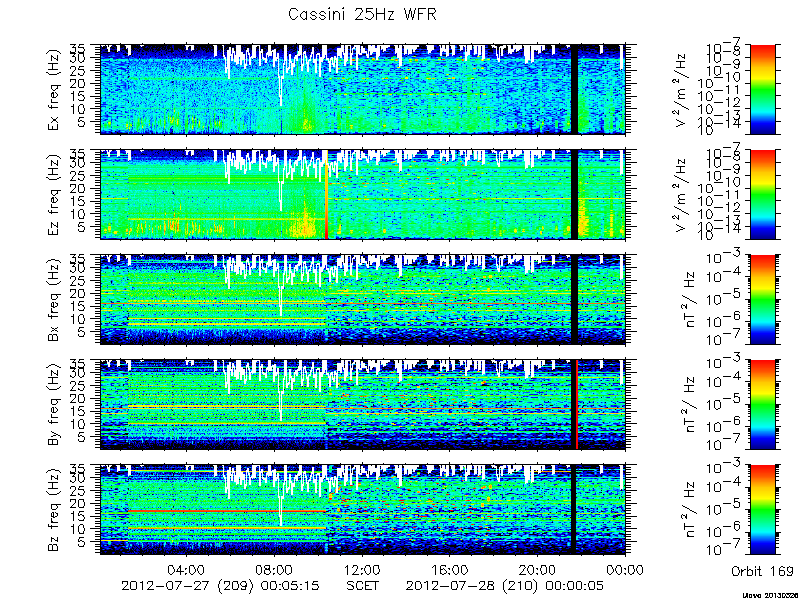Click the nT²/Hz unit label beside By color bar

click(x=689, y=405)
